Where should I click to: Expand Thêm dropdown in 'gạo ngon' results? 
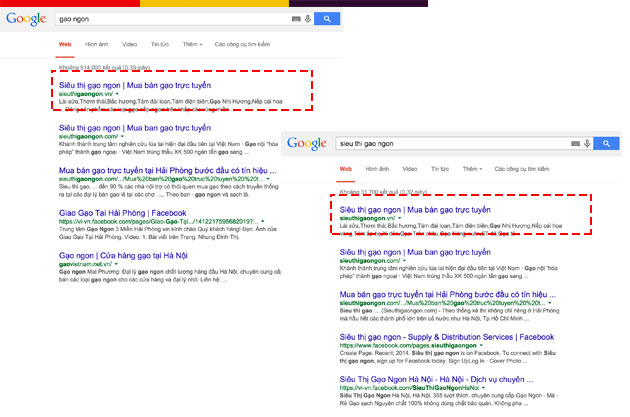click(192, 44)
